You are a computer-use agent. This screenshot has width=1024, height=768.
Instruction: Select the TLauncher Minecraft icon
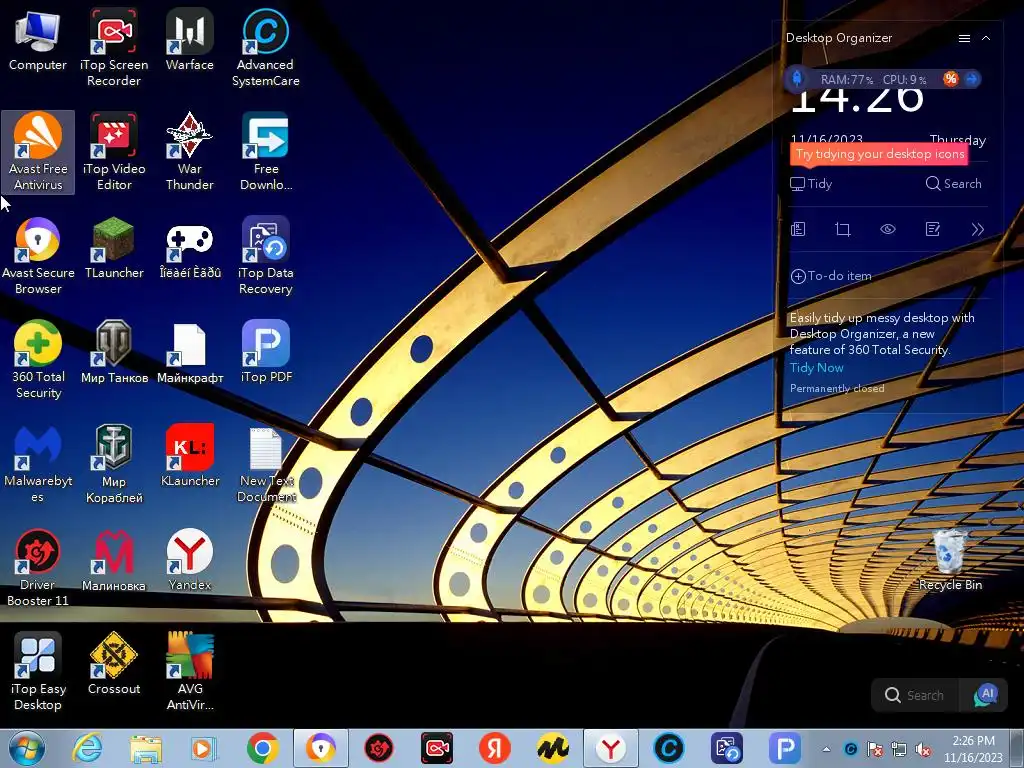pyautogui.click(x=114, y=248)
